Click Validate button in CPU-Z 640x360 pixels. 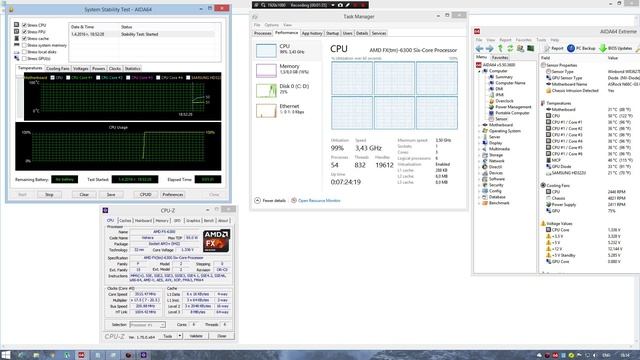(x=196, y=336)
